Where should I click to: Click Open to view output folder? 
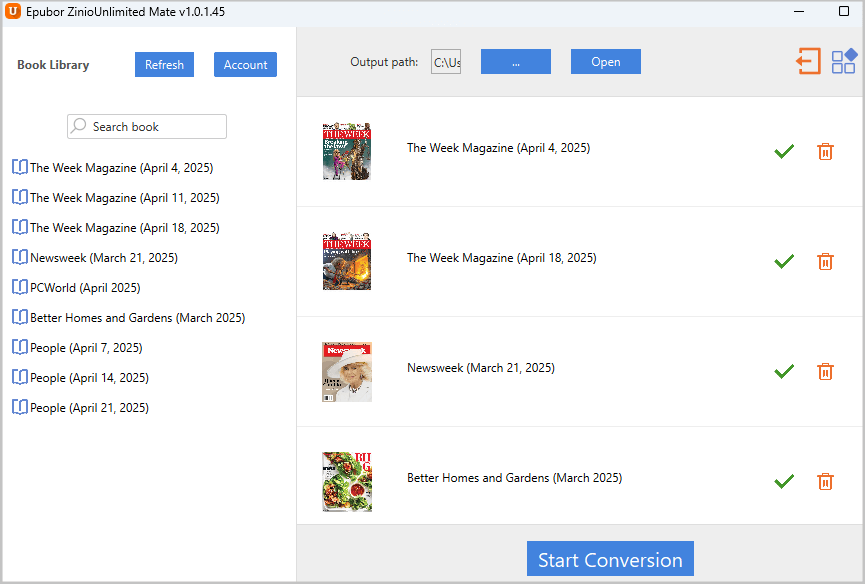[x=605, y=62]
